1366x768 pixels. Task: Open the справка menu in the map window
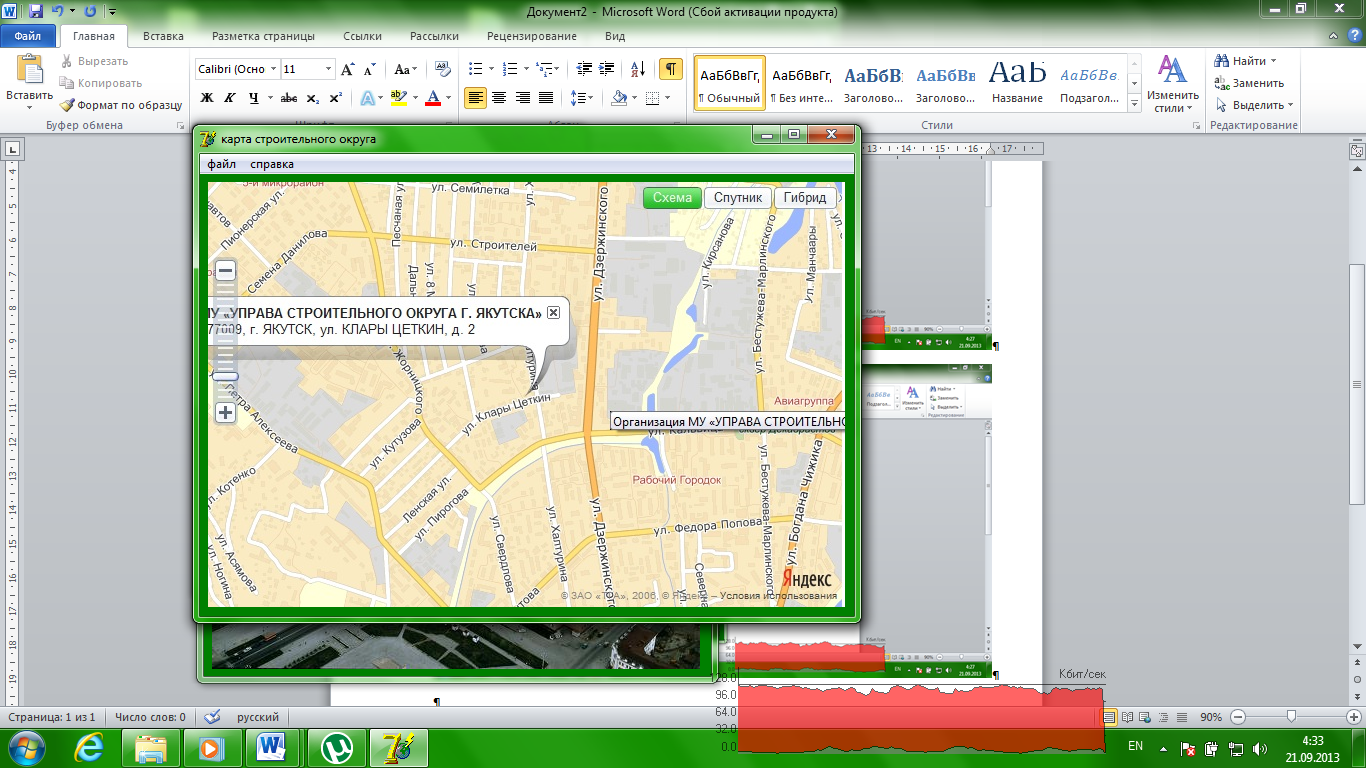[x=272, y=164]
